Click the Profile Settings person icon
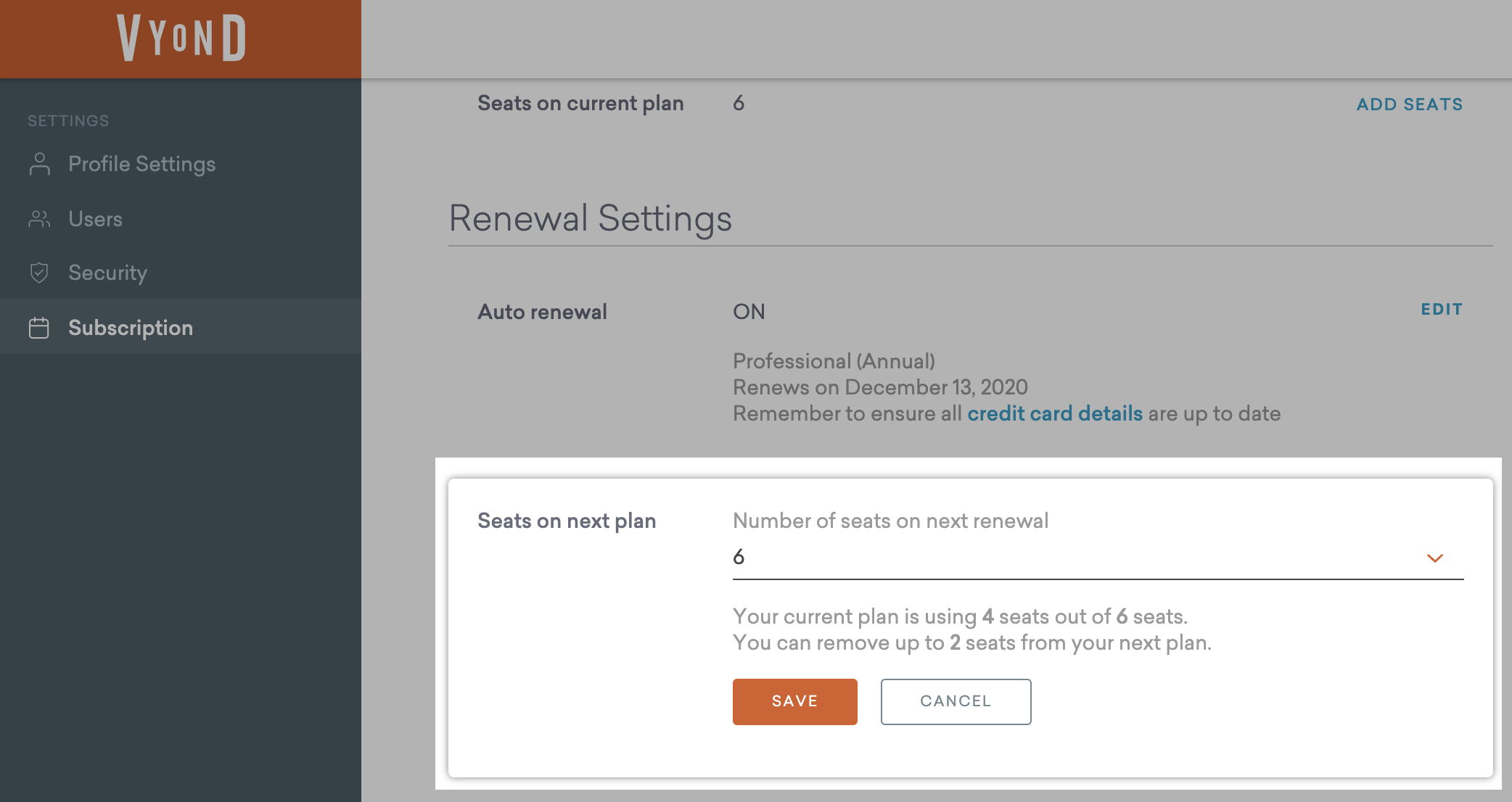Image resolution: width=1512 pixels, height=802 pixels. [40, 164]
